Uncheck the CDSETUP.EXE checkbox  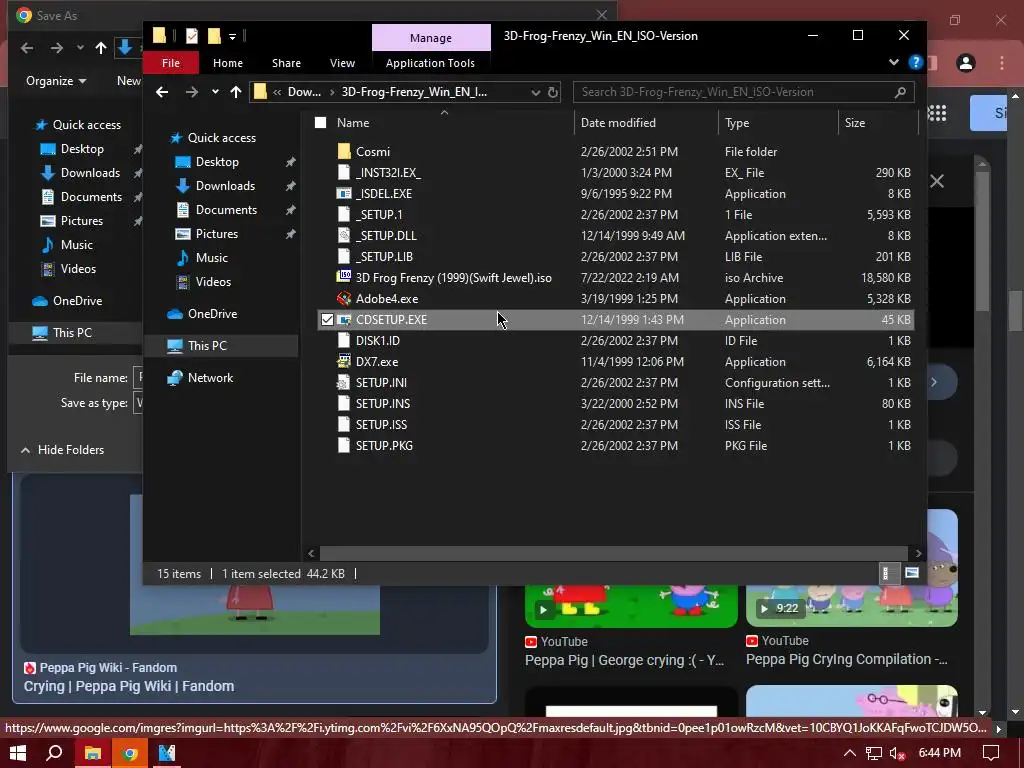click(x=327, y=319)
